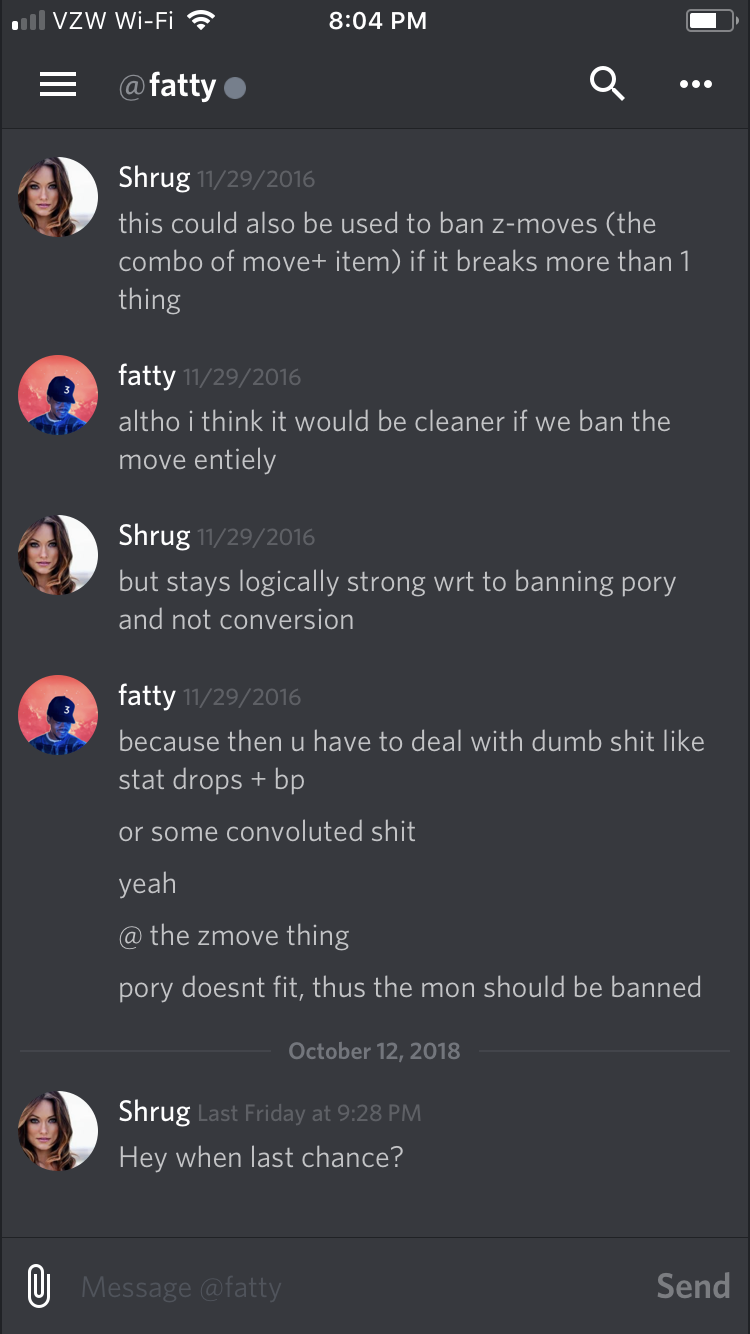Viewport: 750px width, 1334px height.
Task: Open fatty's avatar on 'altho i think' message
Action: pyautogui.click(x=58, y=395)
